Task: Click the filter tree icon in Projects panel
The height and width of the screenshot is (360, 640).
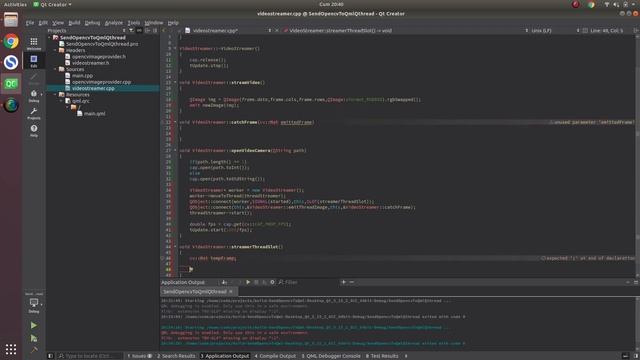Action: tap(131, 31)
